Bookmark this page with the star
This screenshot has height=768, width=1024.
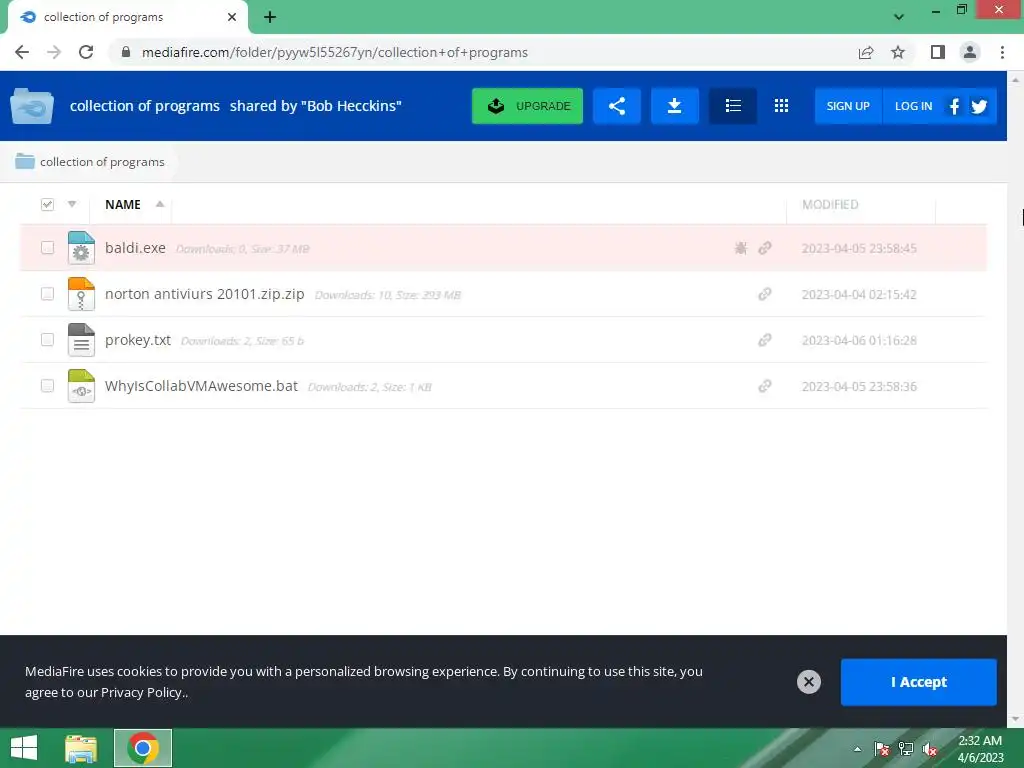(898, 52)
